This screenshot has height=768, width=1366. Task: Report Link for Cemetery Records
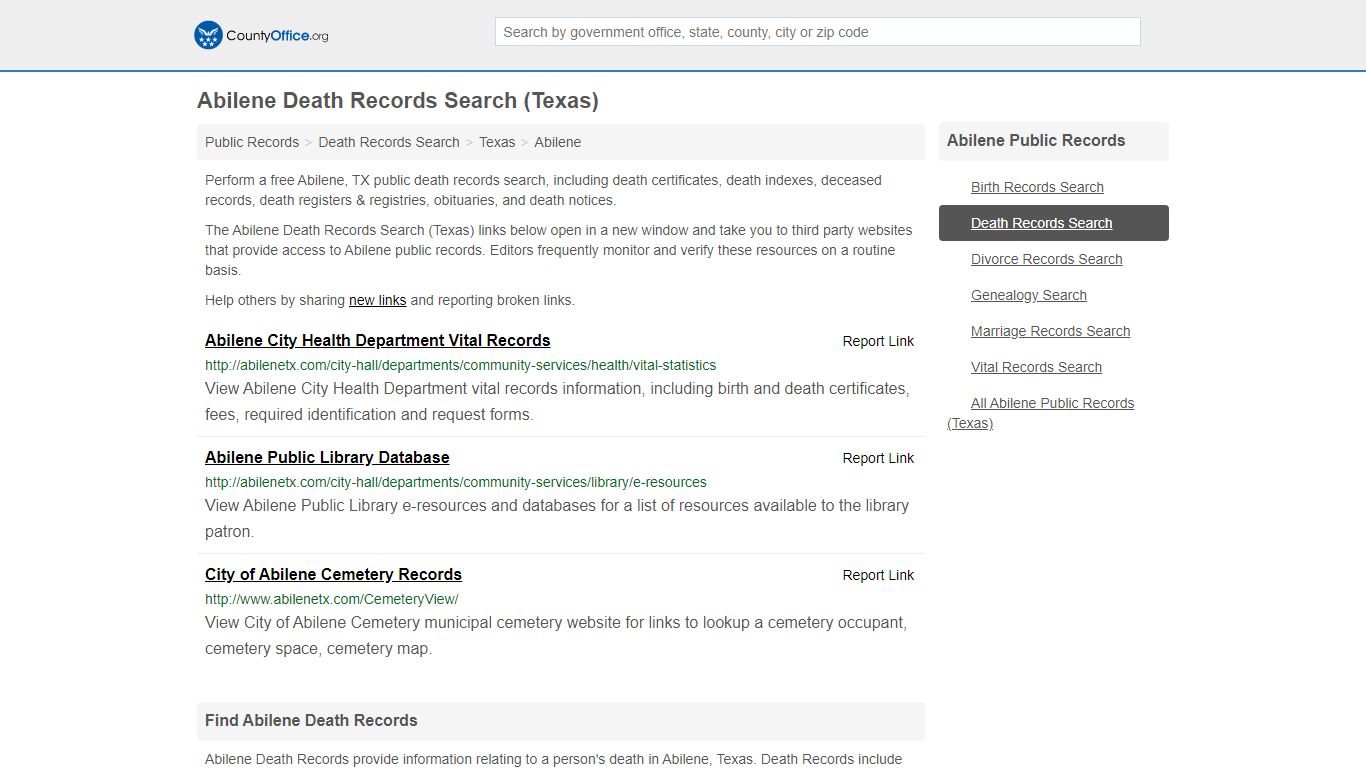click(x=878, y=575)
